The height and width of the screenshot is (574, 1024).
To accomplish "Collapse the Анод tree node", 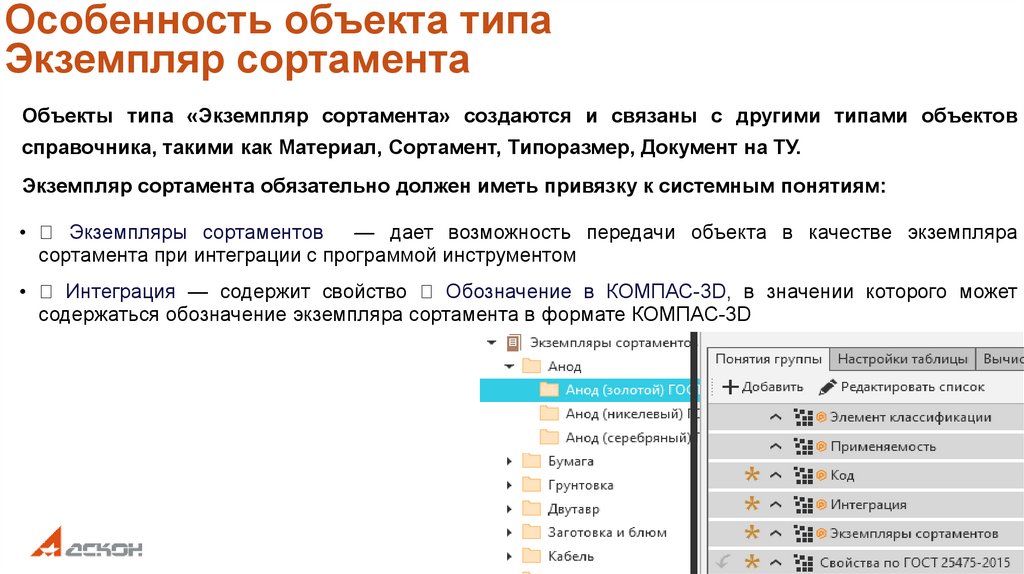I will [x=509, y=366].
